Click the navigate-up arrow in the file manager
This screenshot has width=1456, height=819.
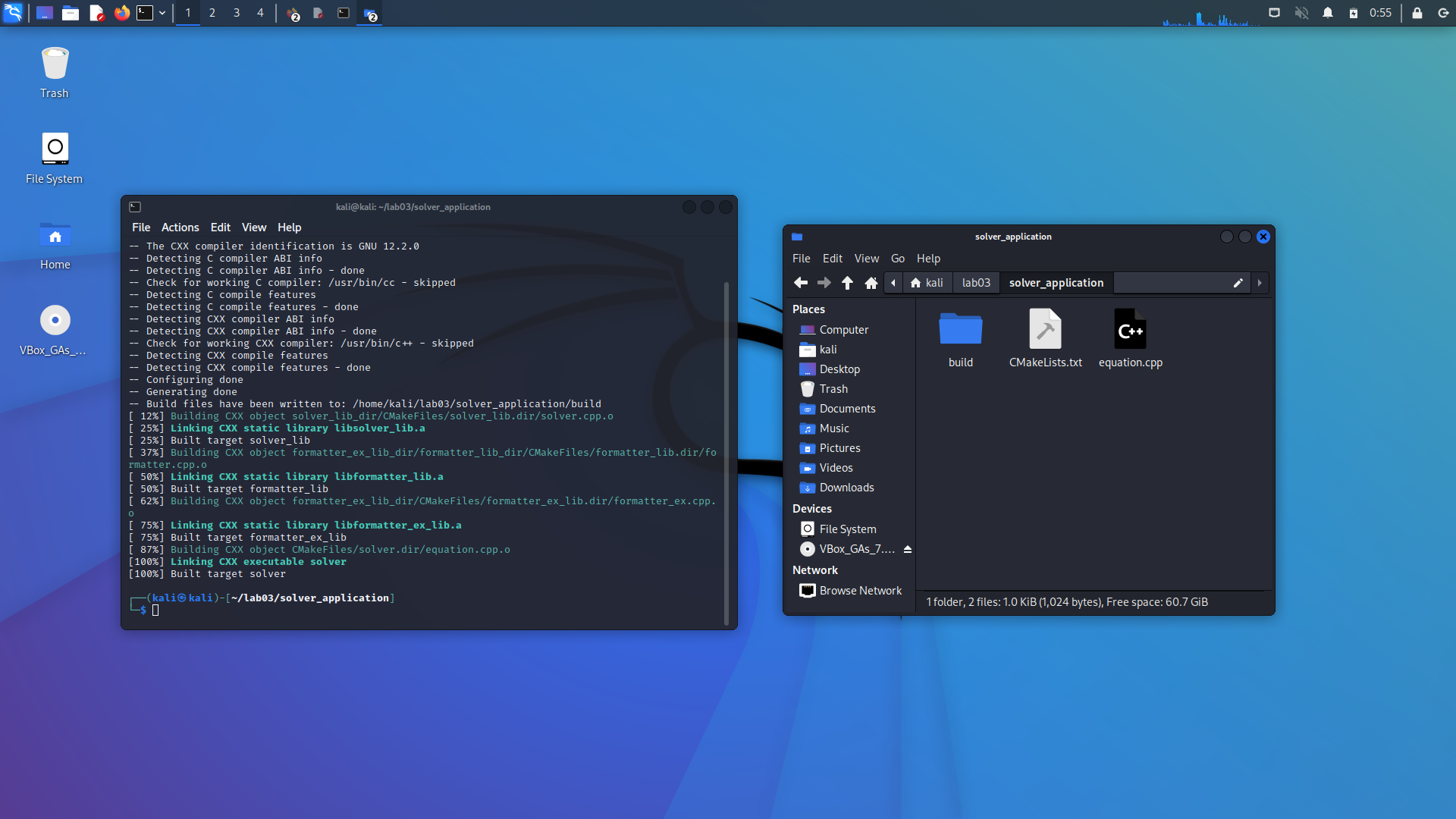[x=847, y=282]
